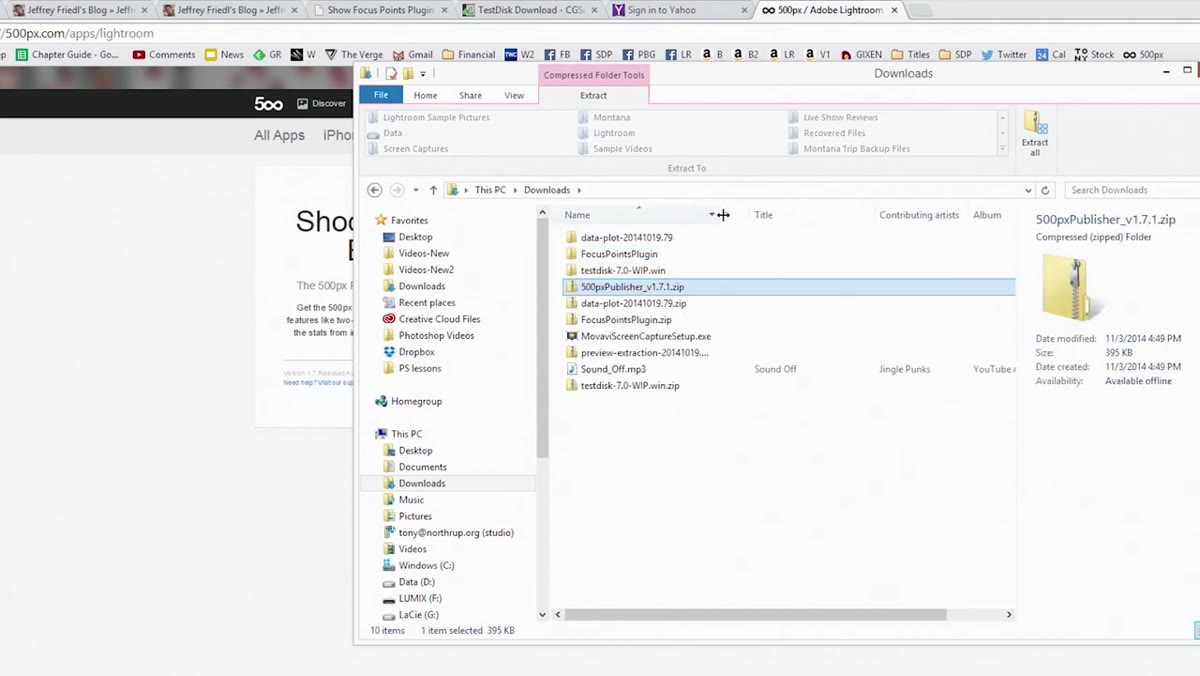The height and width of the screenshot is (676, 1200).
Task: Go back with the Explorer back arrow
Action: pyautogui.click(x=375, y=190)
